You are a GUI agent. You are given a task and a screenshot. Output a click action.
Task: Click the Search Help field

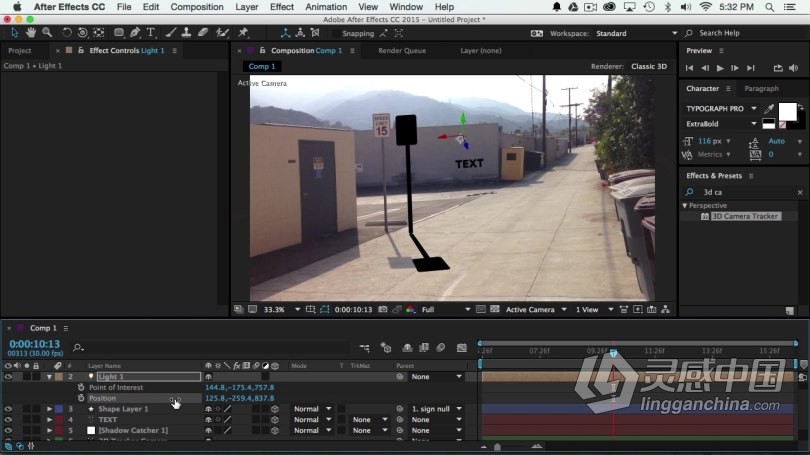coord(719,33)
